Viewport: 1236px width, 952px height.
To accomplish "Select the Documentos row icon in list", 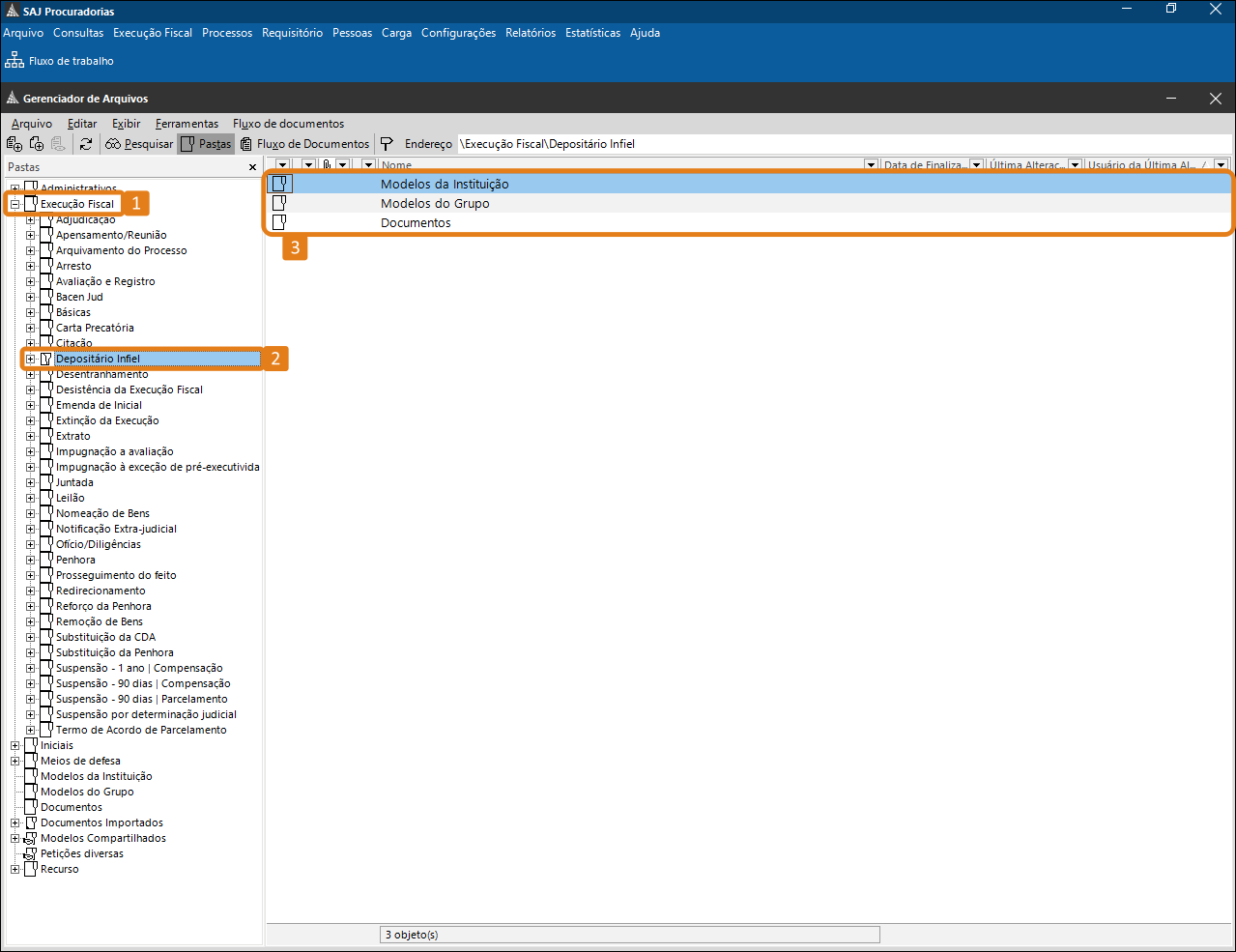I will 279,222.
